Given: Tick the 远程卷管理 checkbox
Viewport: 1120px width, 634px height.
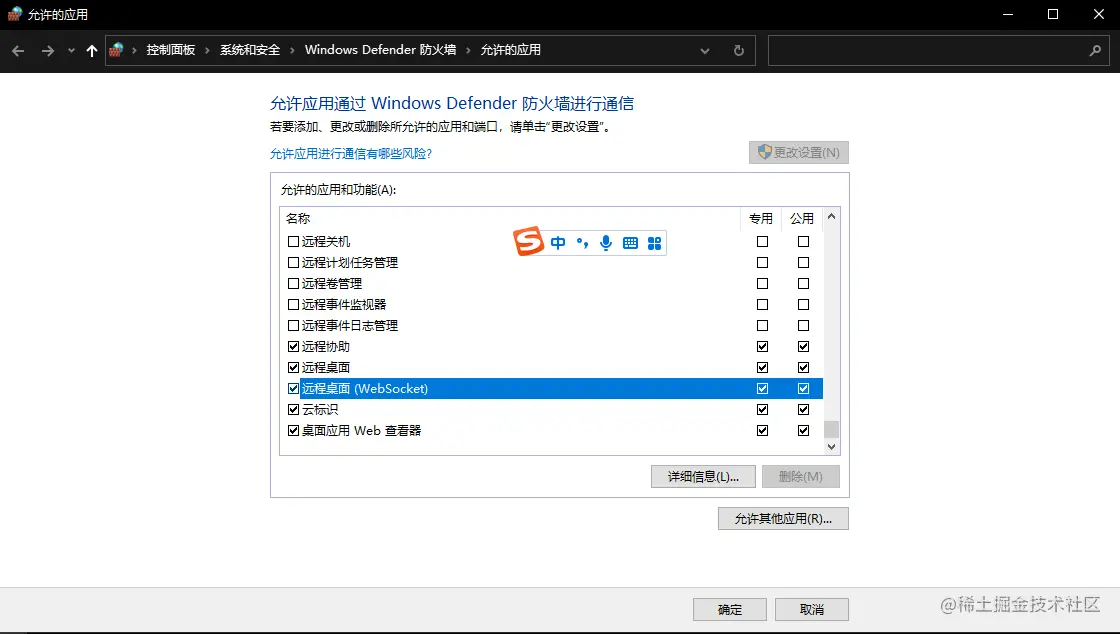Looking at the screenshot, I should 293,283.
